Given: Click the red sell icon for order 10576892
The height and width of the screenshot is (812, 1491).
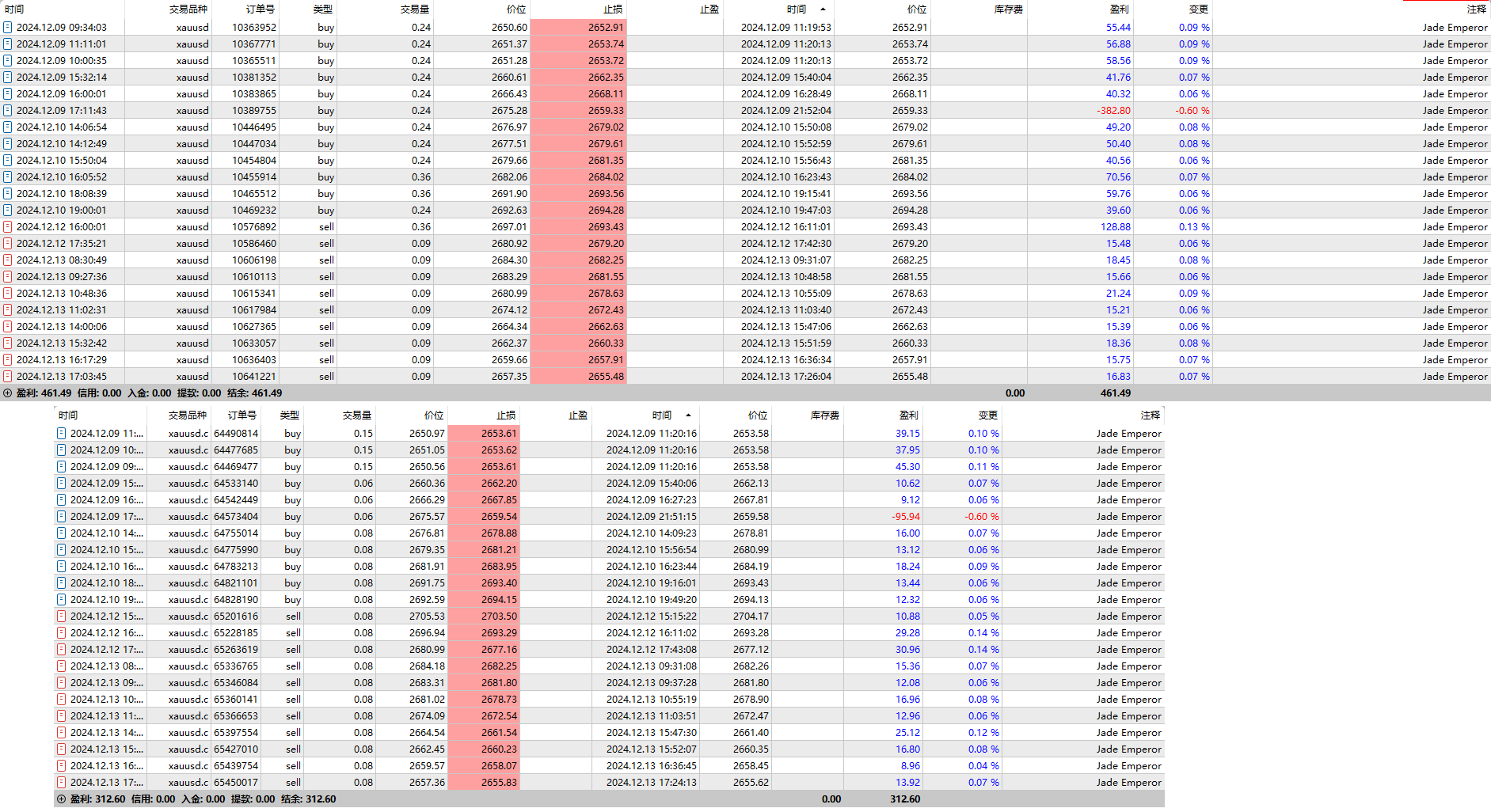Looking at the screenshot, I should 8,226.
